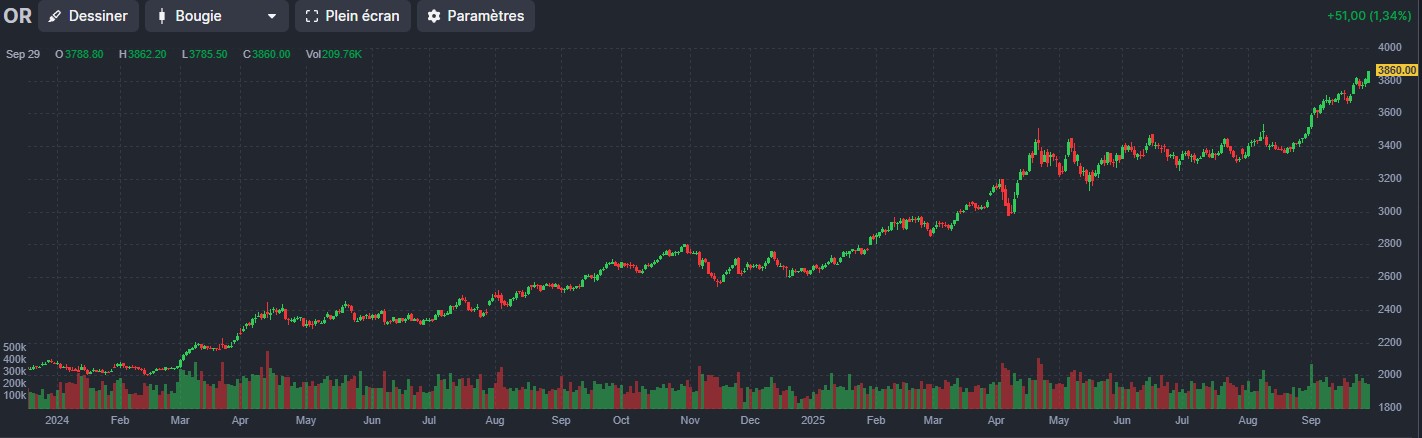Image resolution: width=1422 pixels, height=438 pixels.
Task: Click the OR symbol title
Action: (x=17, y=16)
